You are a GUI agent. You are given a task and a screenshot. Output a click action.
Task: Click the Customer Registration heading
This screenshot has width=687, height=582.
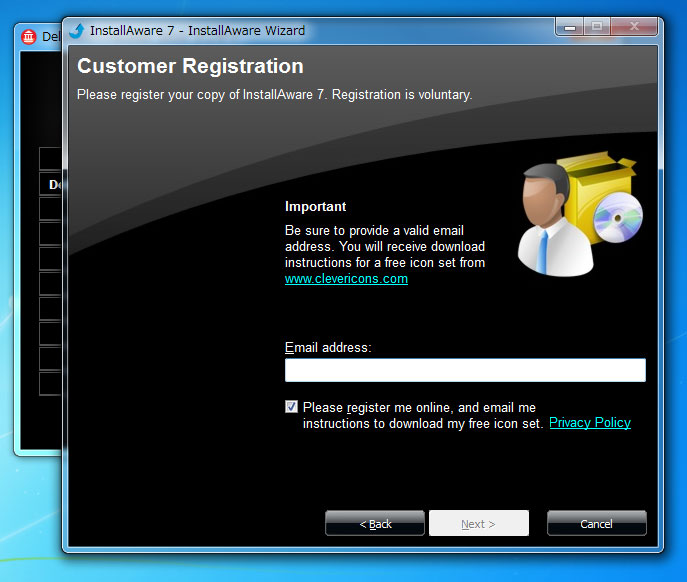tap(190, 66)
